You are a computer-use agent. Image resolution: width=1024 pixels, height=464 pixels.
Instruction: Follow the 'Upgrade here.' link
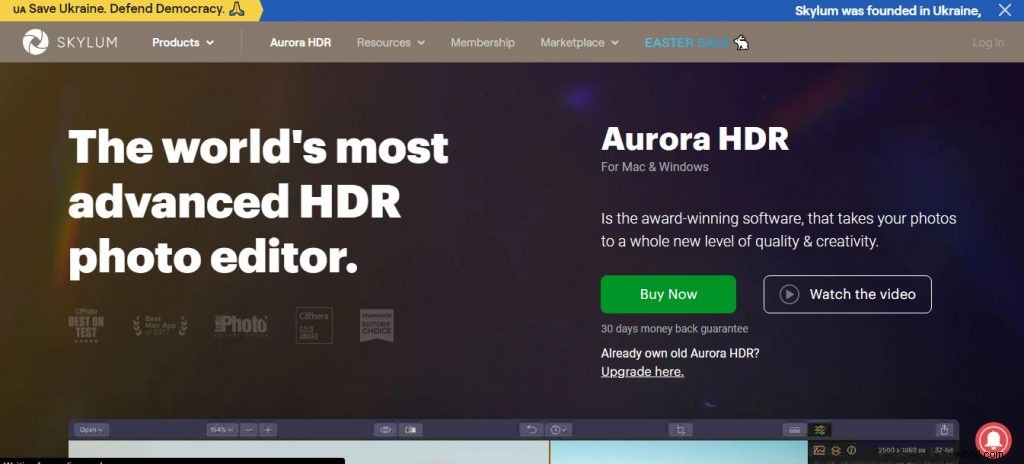(x=642, y=372)
